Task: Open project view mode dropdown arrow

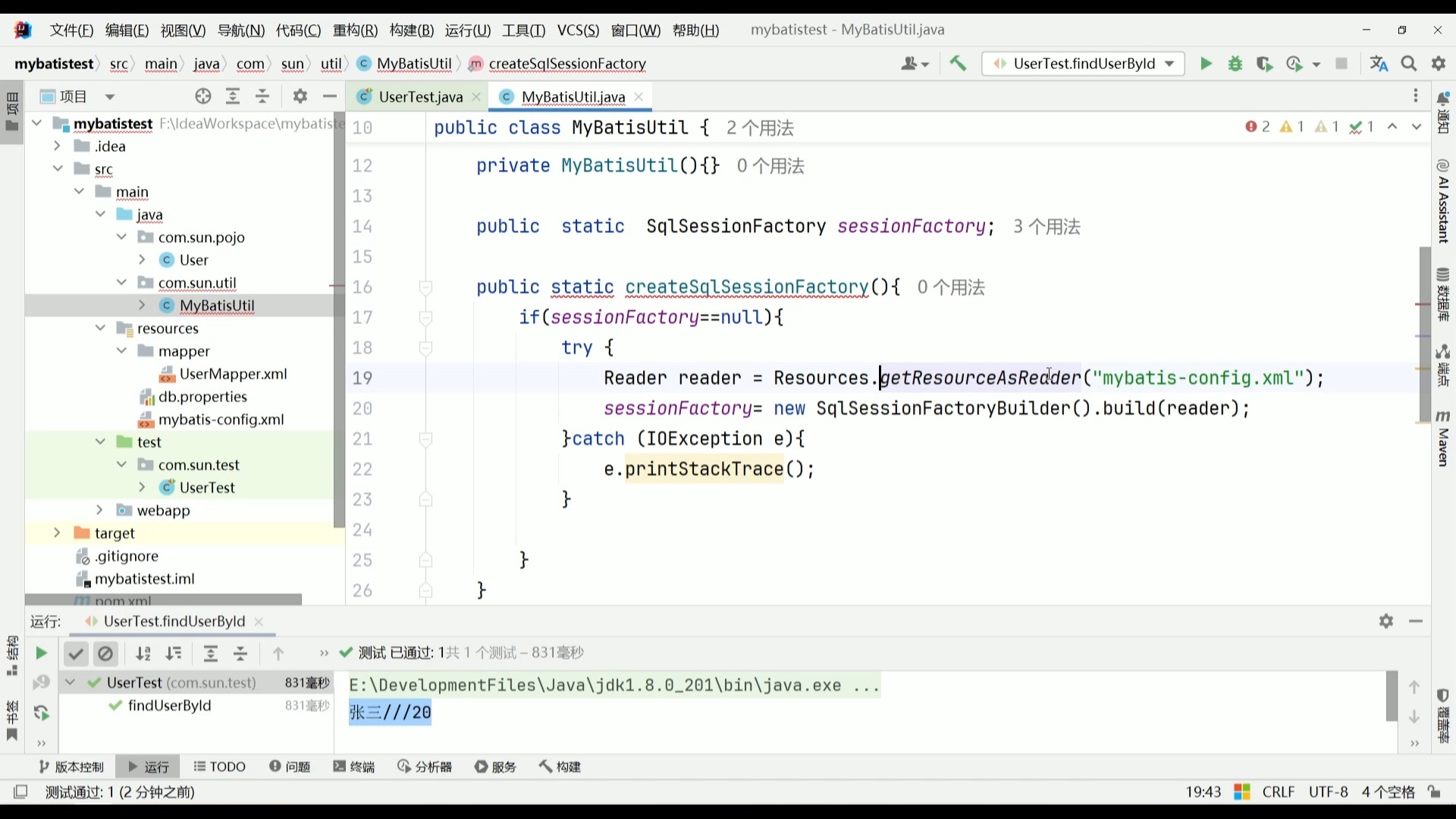Action: 110,96
